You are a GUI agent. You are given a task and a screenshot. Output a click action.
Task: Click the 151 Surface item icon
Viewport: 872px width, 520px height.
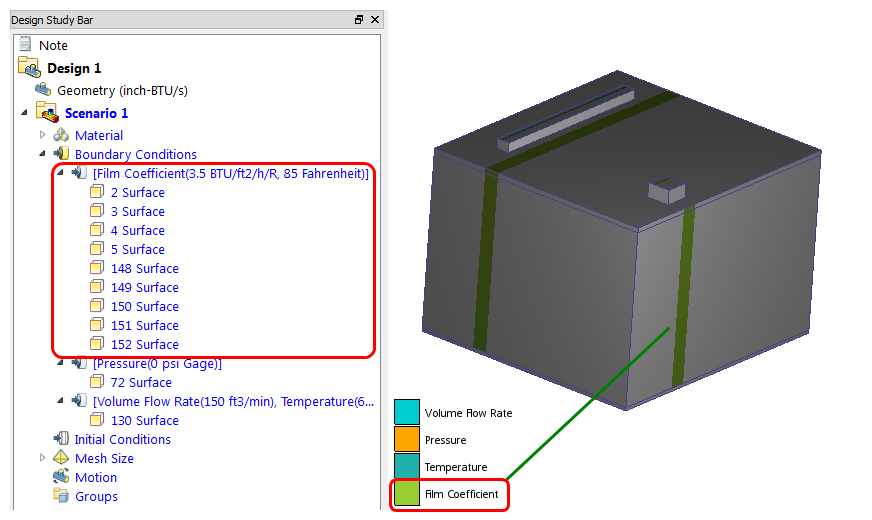(97, 325)
